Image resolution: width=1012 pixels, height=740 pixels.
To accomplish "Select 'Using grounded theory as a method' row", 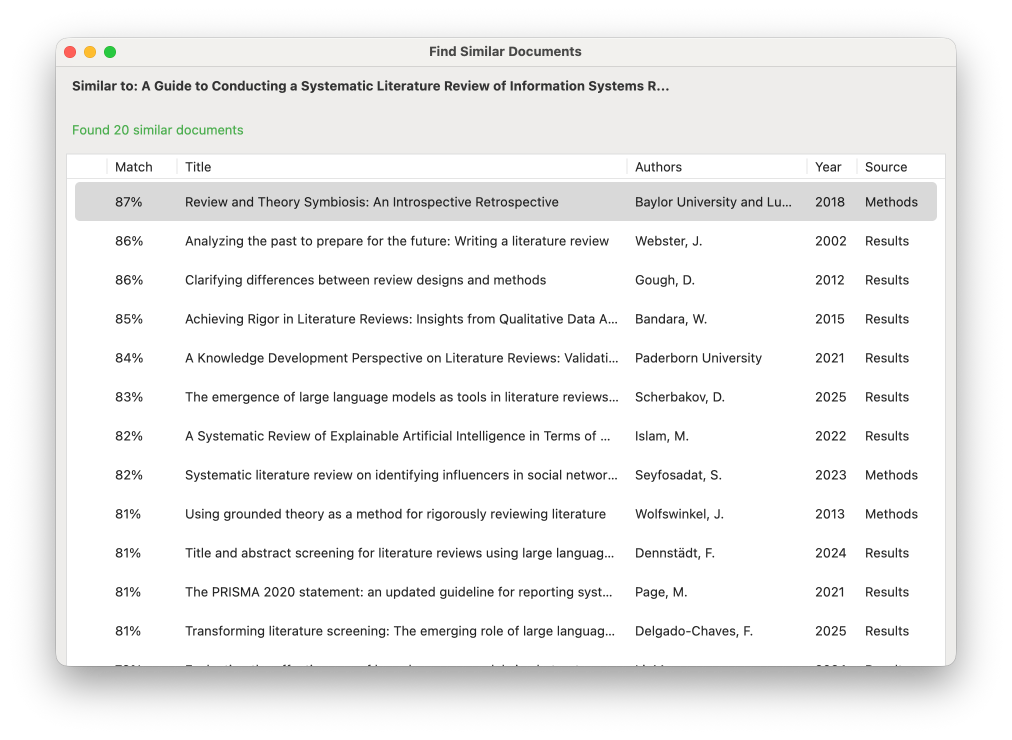I will tap(506, 514).
